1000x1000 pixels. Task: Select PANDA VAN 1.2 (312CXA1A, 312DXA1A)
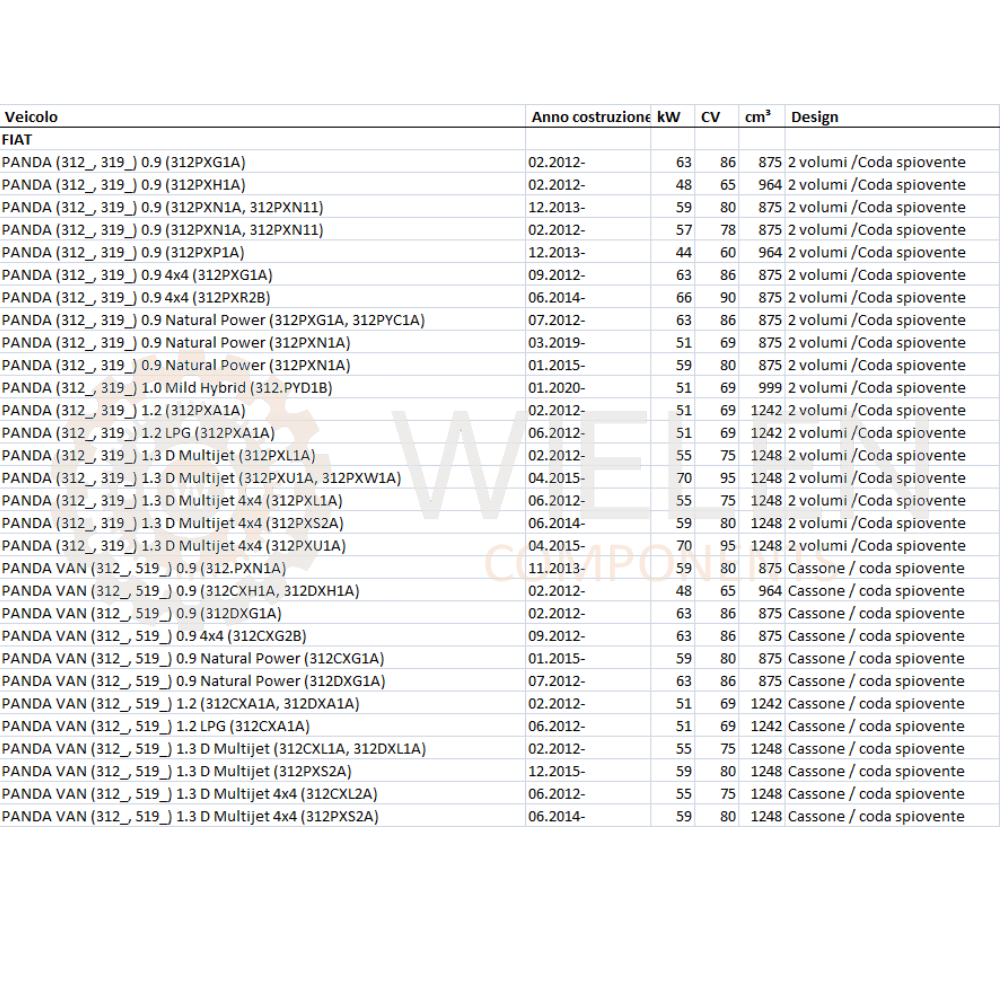pos(262,703)
